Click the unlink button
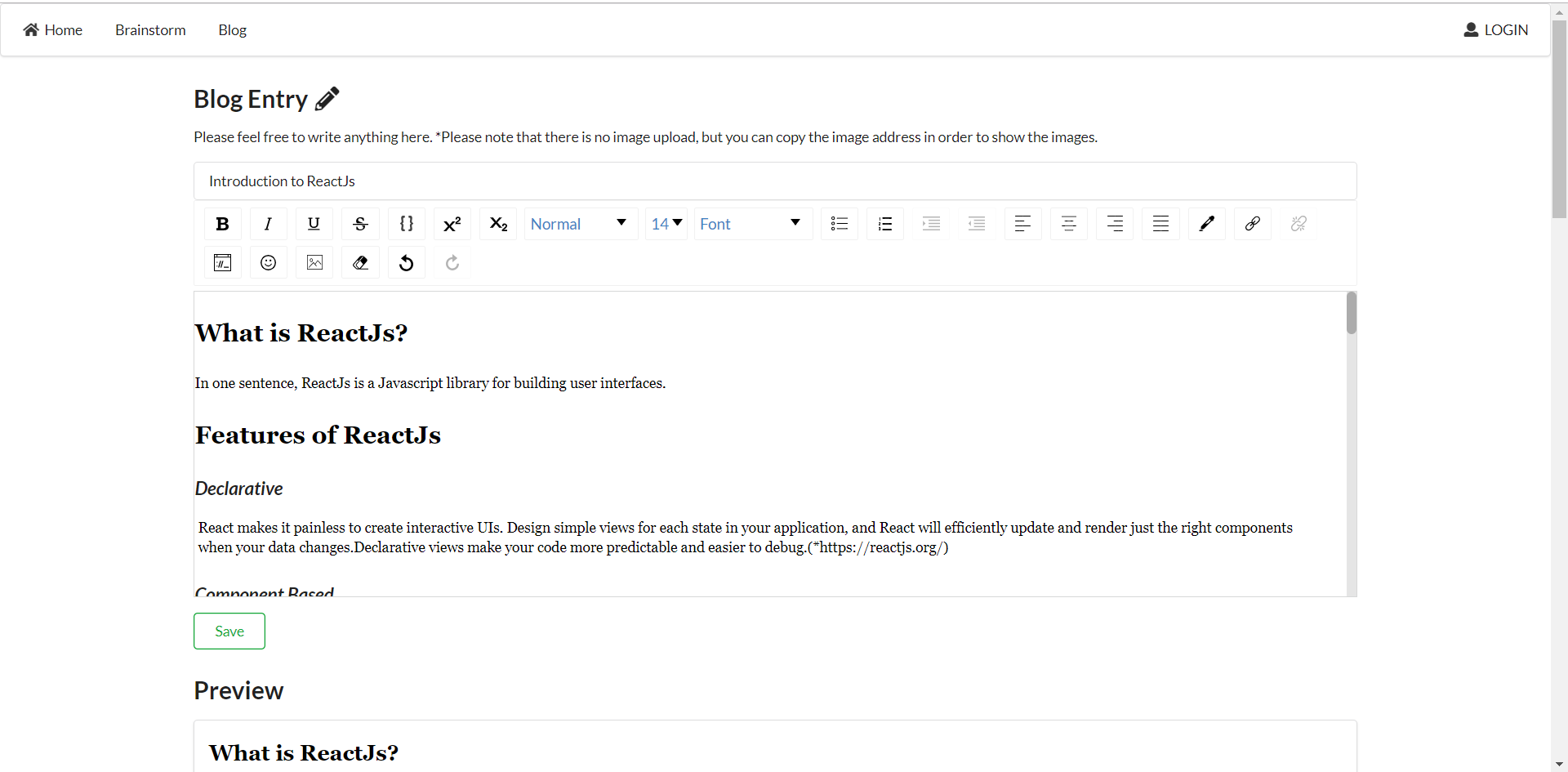 [x=1298, y=224]
